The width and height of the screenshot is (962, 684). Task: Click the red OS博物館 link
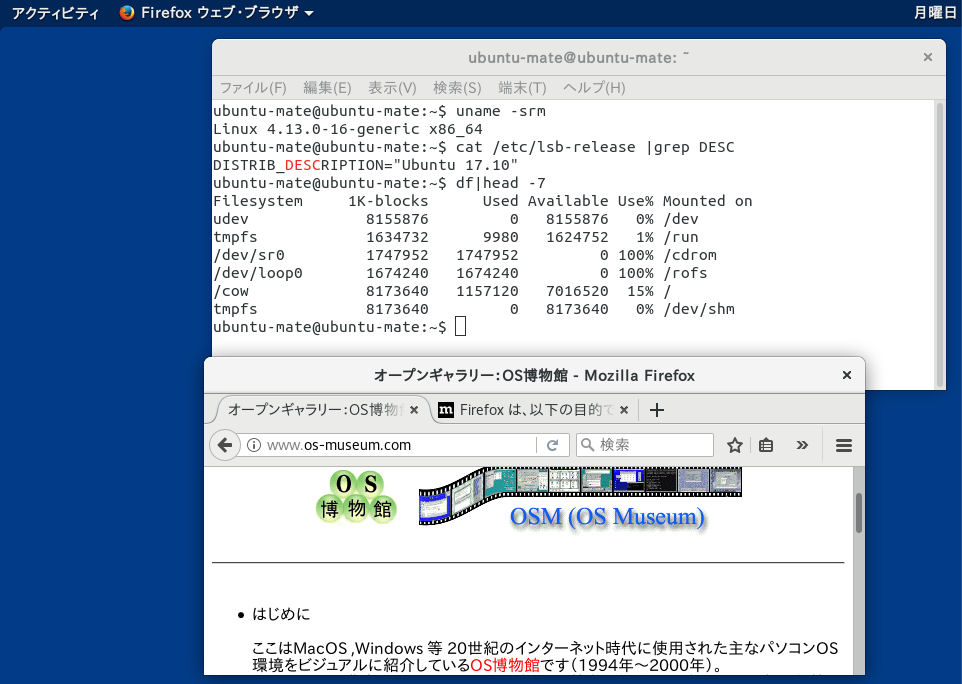click(x=504, y=666)
